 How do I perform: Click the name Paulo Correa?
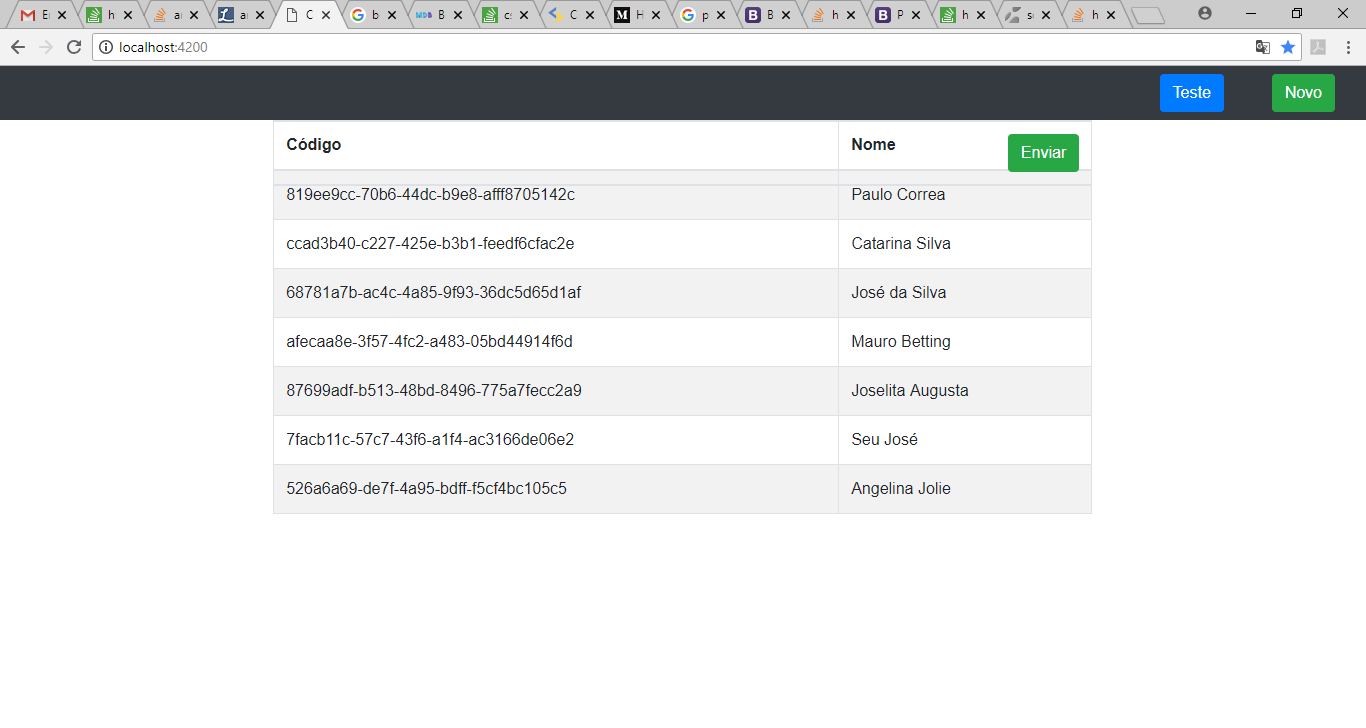[898, 195]
